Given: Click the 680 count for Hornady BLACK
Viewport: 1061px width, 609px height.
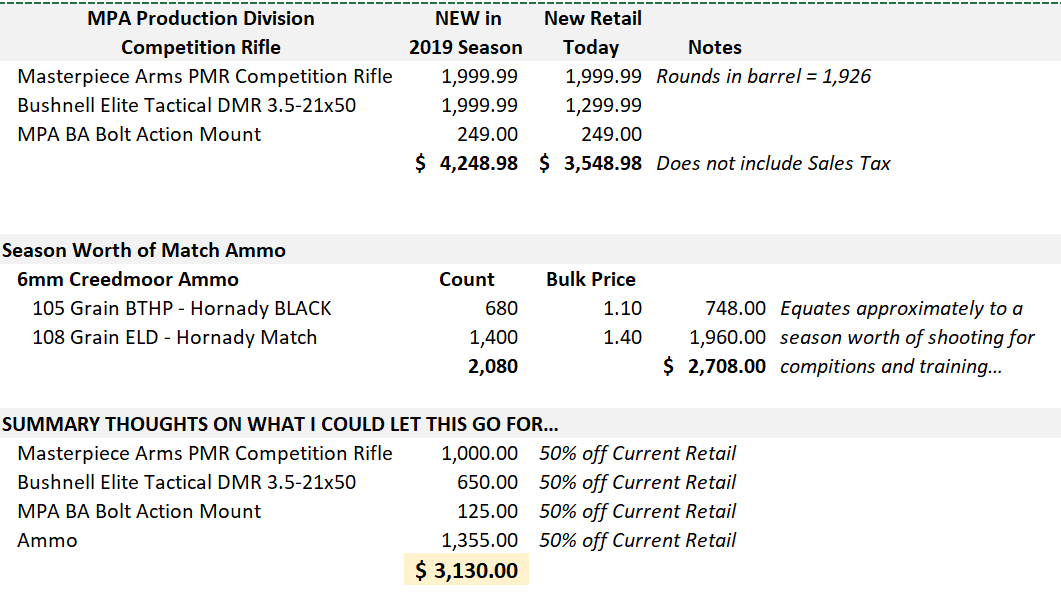Looking at the screenshot, I should (x=501, y=309).
